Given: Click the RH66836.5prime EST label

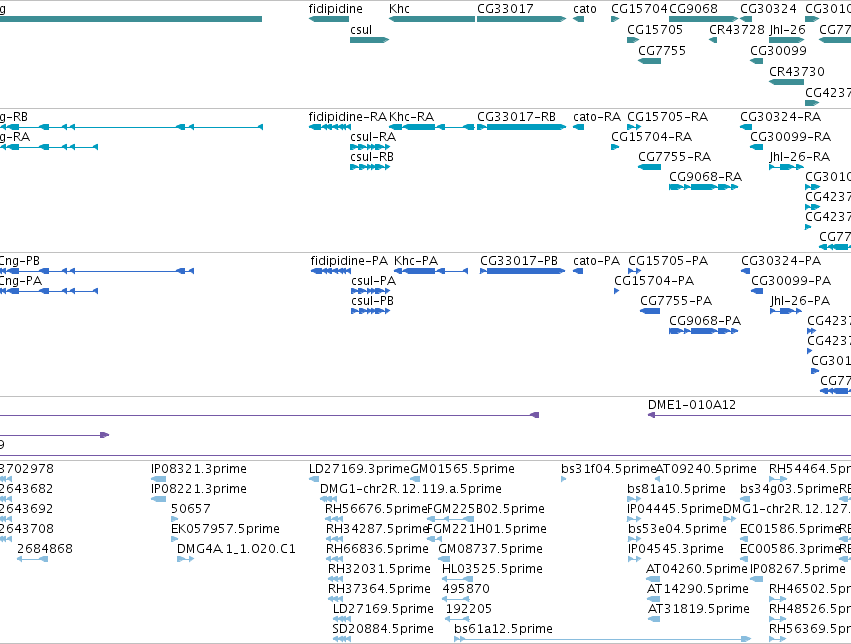Looking at the screenshot, I should pyautogui.click(x=377, y=550).
